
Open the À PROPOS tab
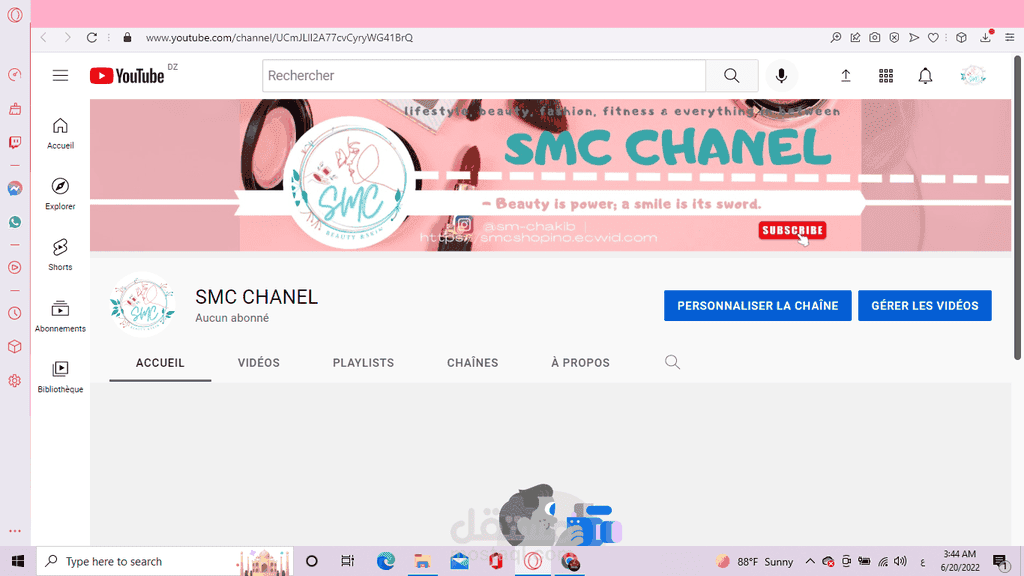pyautogui.click(x=580, y=362)
